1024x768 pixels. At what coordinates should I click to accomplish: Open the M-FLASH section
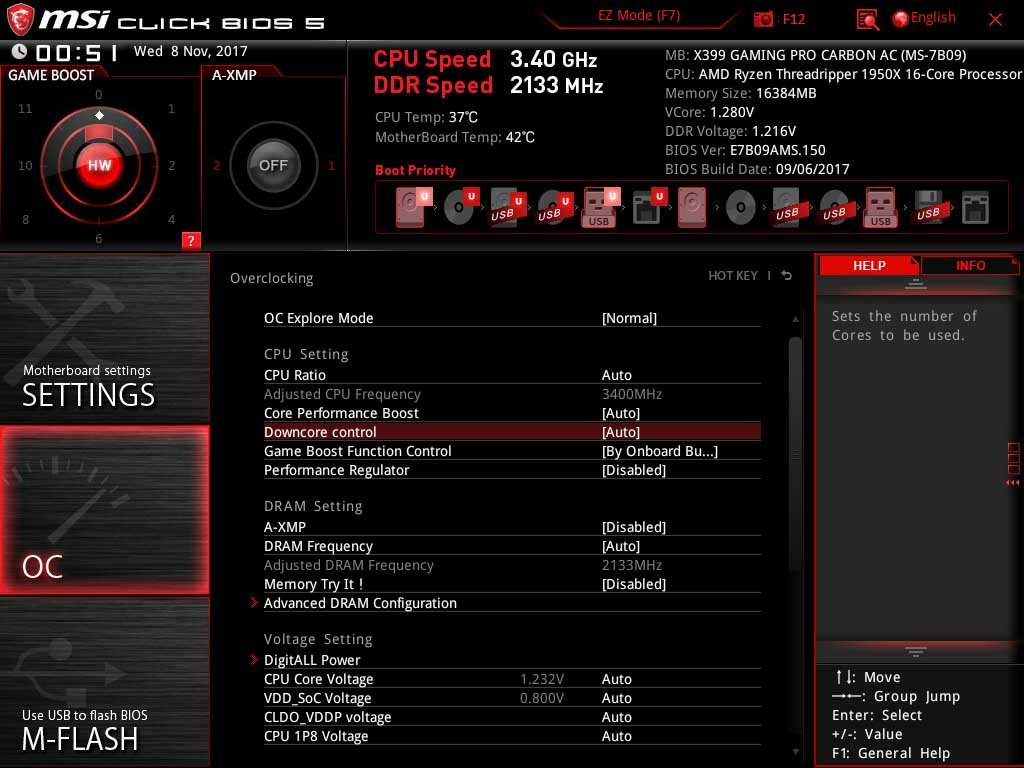(x=104, y=682)
